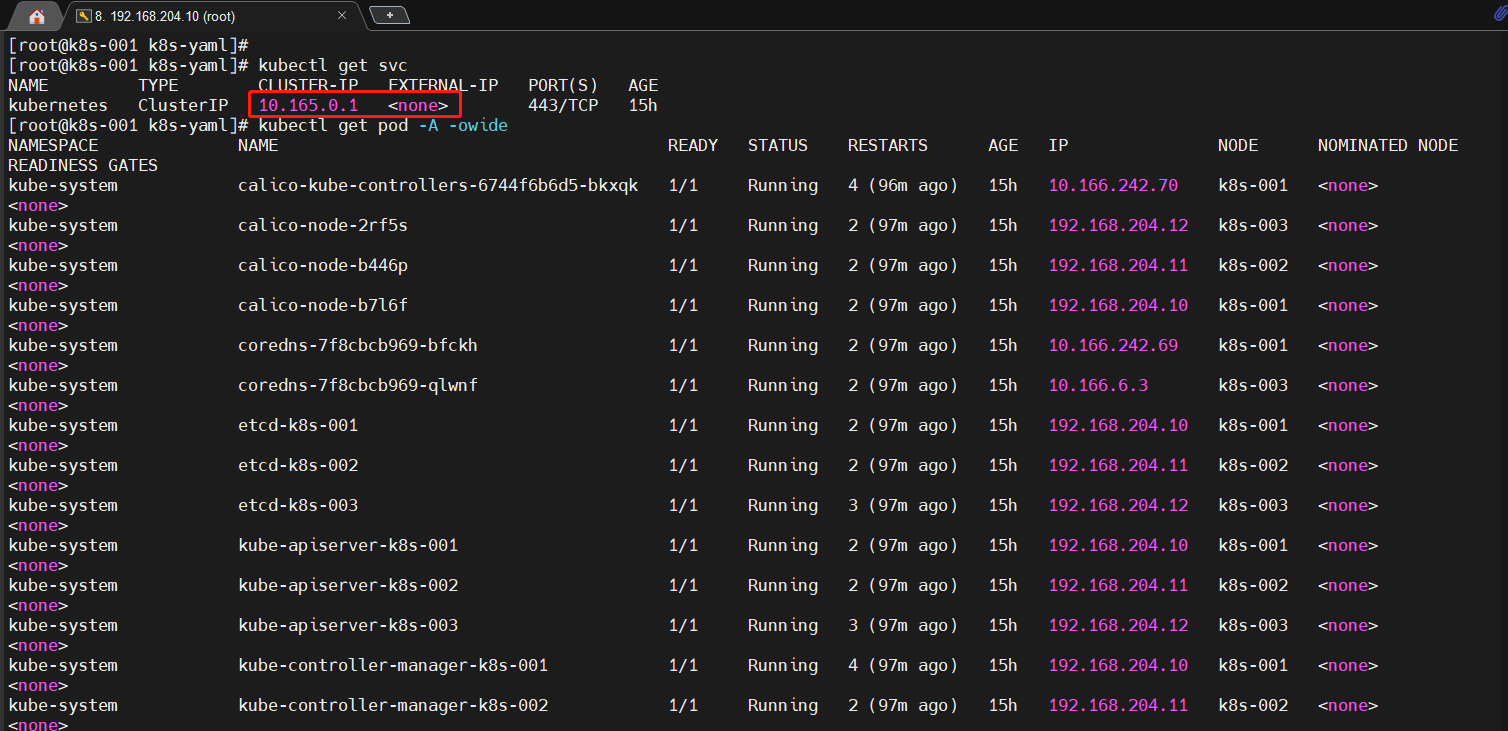
Task: Select pod name kube-controller-manager-k8s-001
Action: 393,666
